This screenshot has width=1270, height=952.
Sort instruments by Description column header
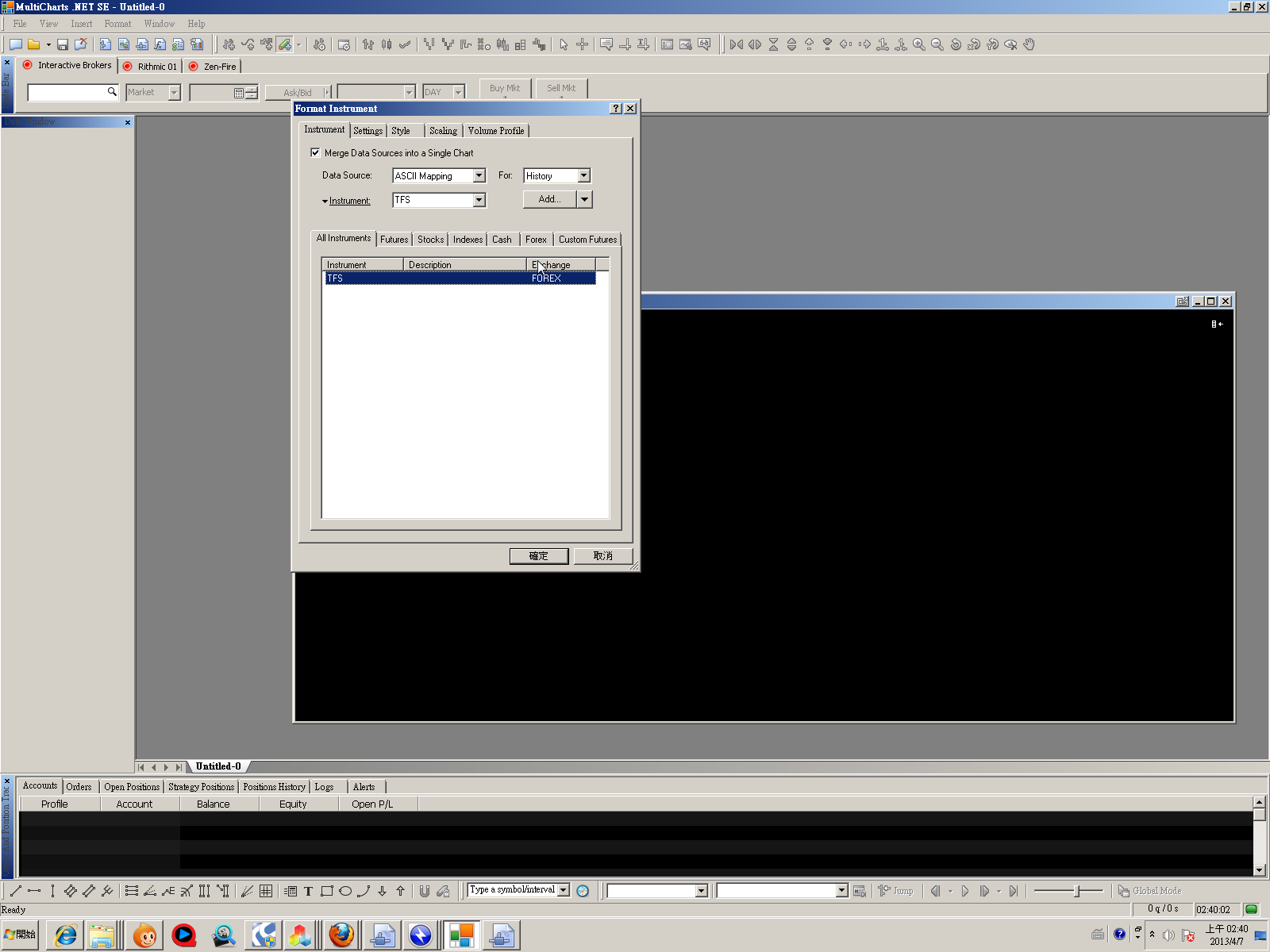(465, 265)
